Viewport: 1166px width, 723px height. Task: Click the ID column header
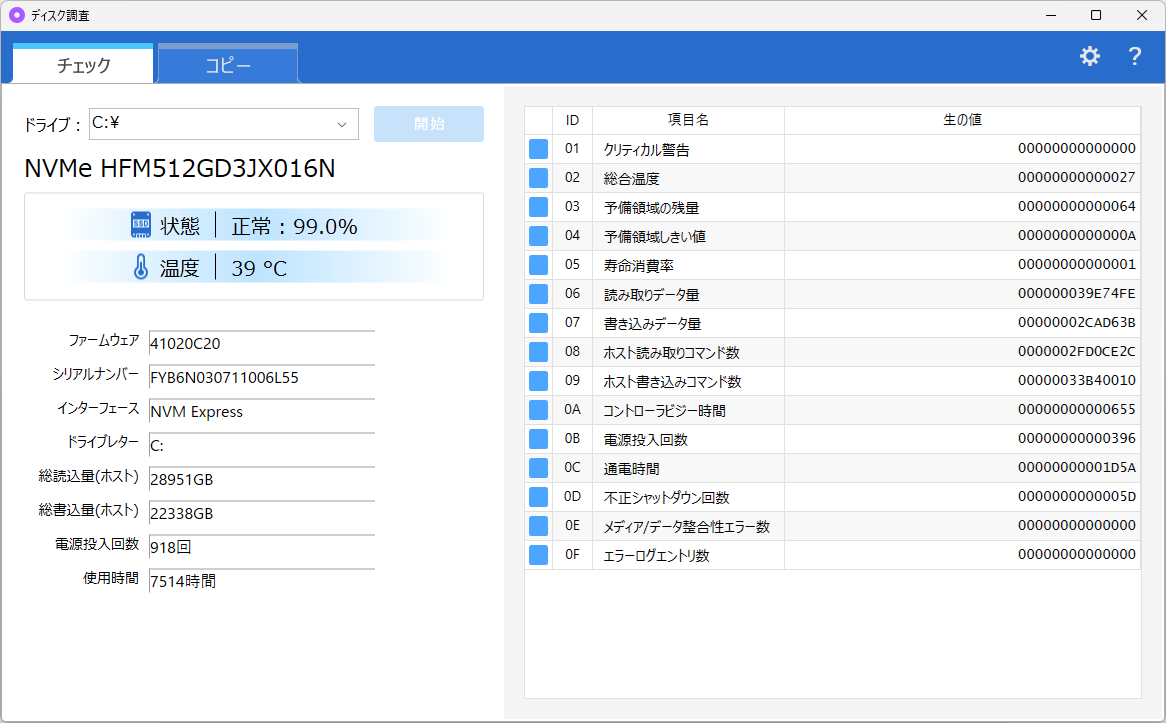click(x=572, y=120)
